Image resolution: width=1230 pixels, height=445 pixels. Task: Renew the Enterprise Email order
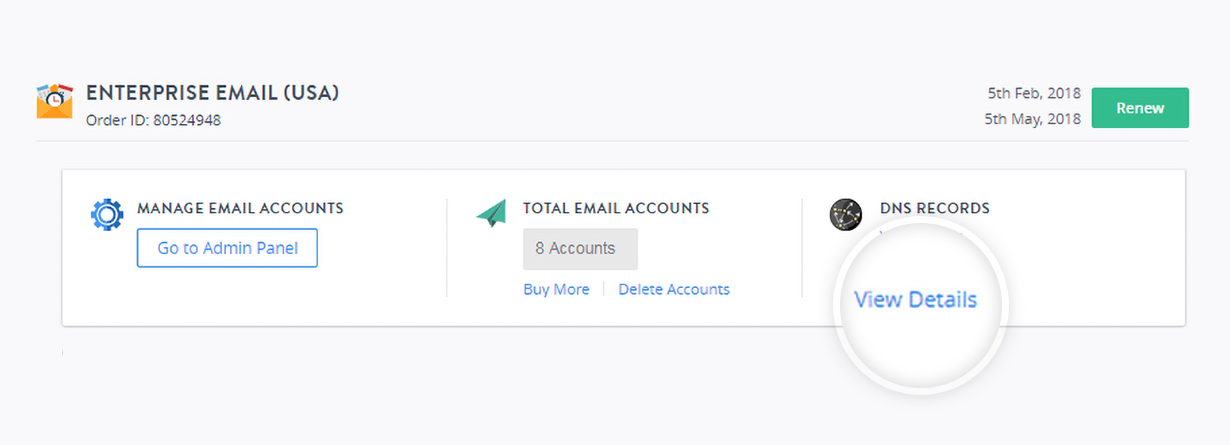(x=1140, y=108)
